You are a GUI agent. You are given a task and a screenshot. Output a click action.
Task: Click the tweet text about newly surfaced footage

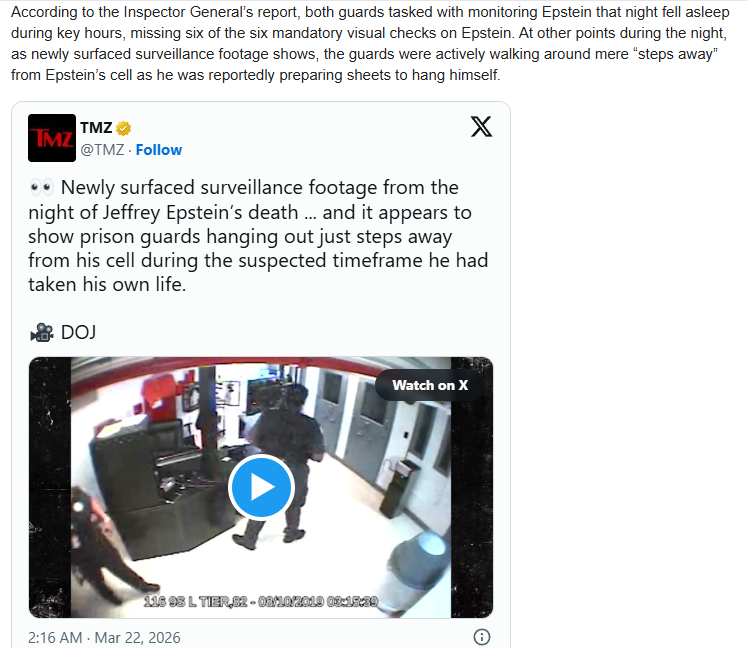click(258, 236)
